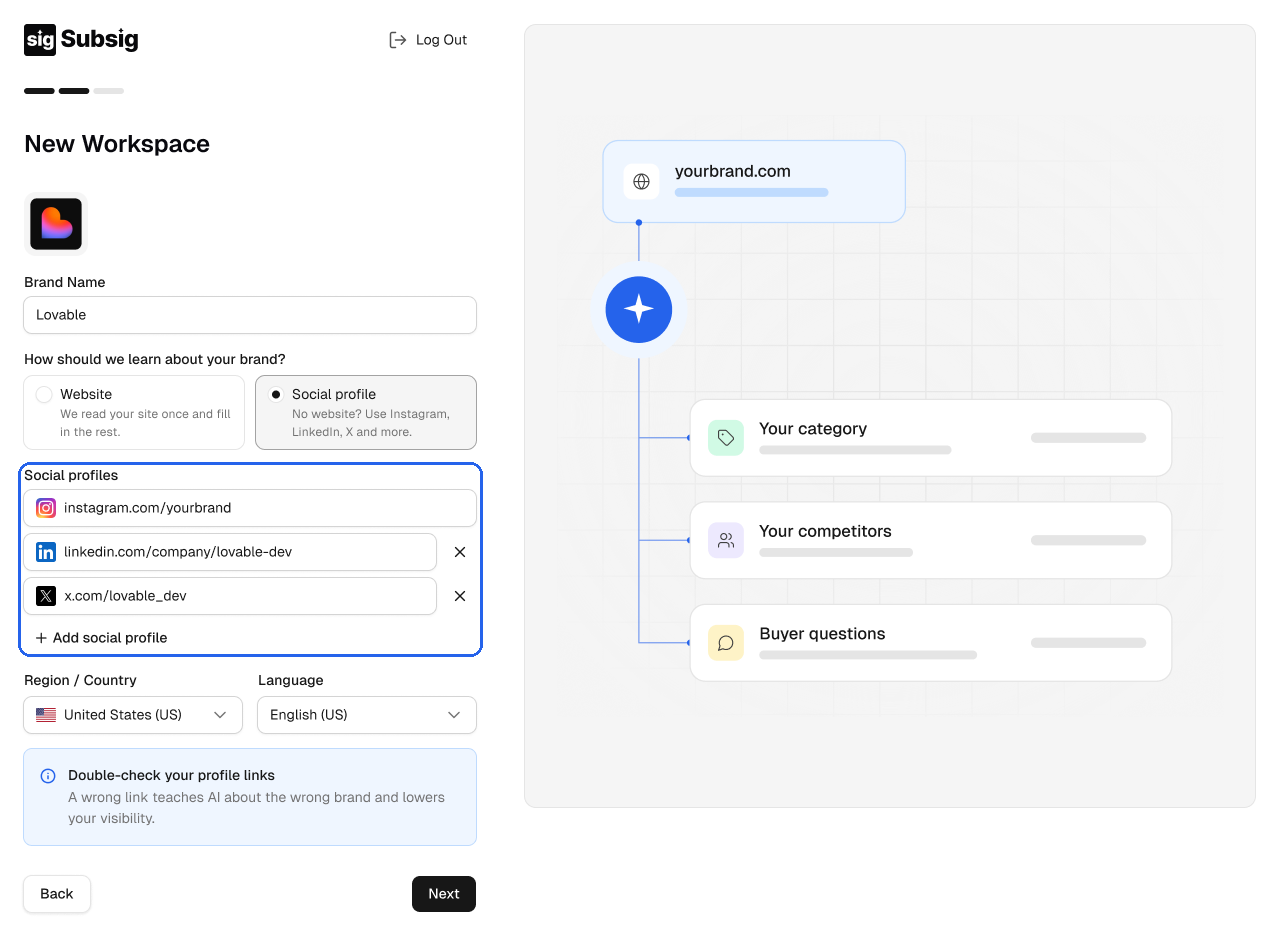1280x936 pixels.
Task: Click the info icon in profile links notice
Action: [48, 776]
